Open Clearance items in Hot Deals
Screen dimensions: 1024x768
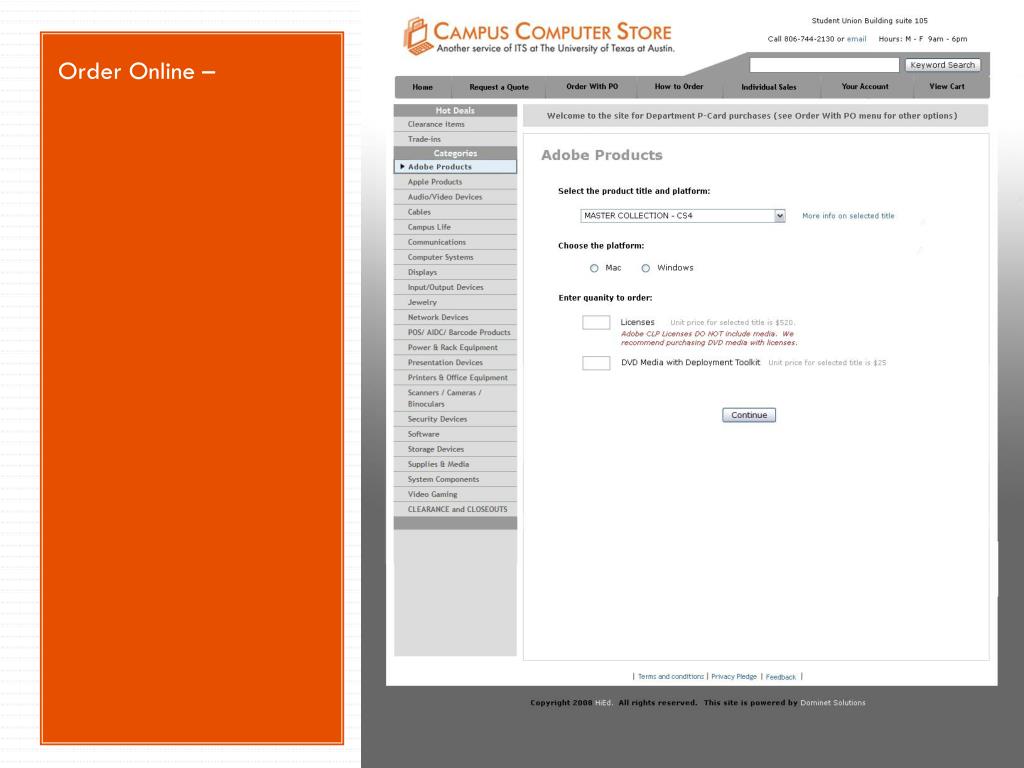455,124
